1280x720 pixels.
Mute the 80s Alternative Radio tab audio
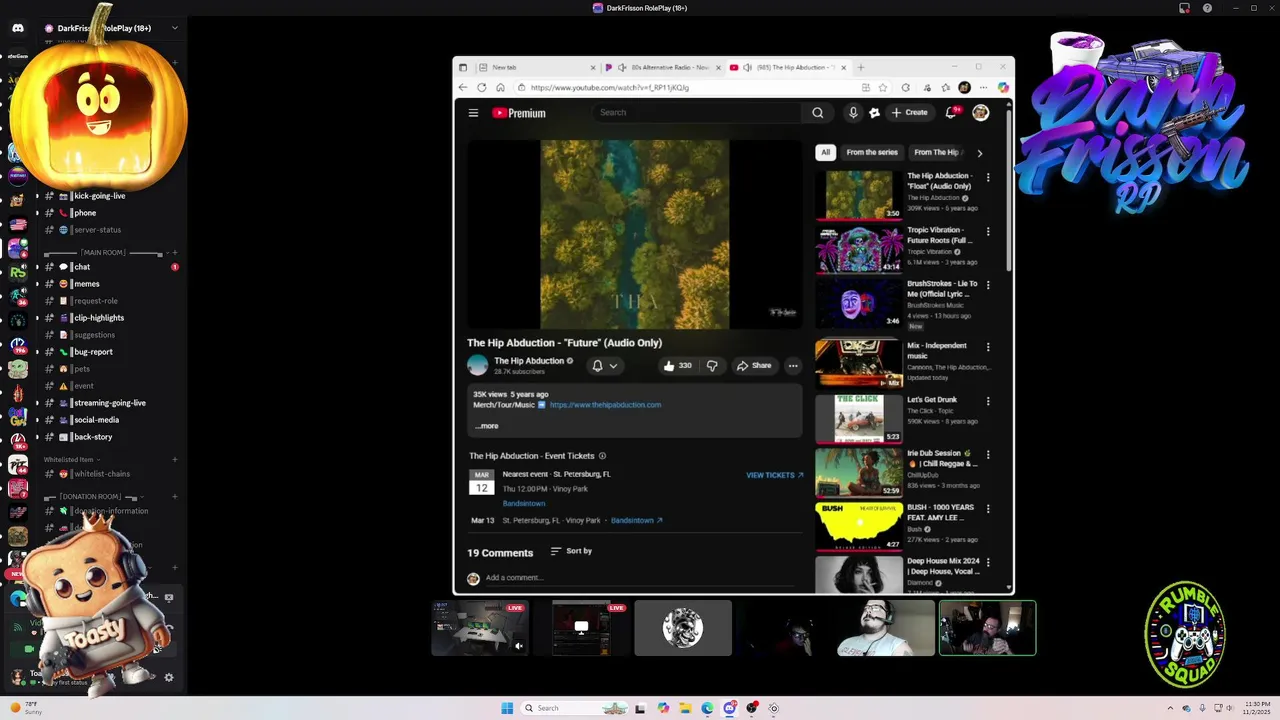coord(622,67)
